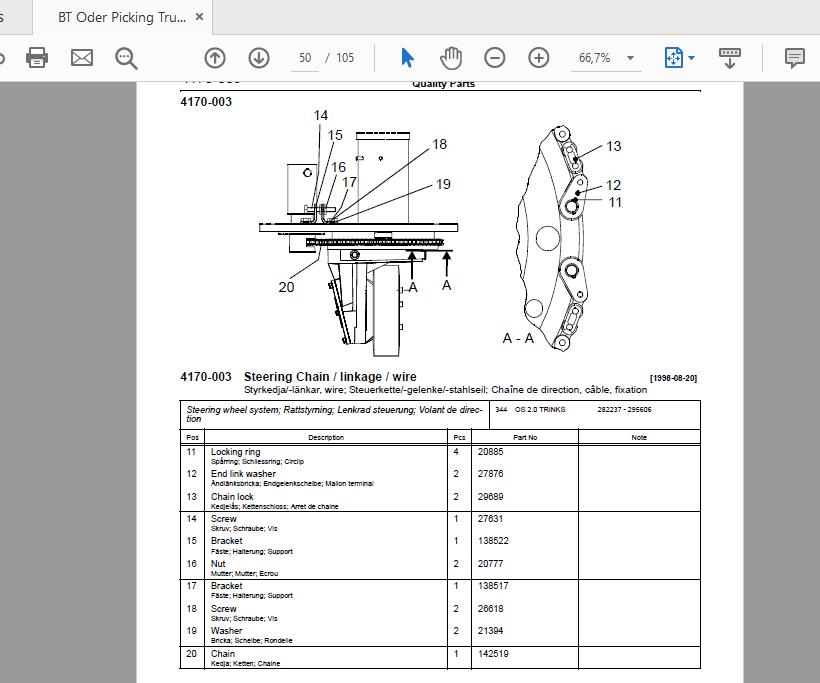Click callout number 18 in diagram
The image size is (820, 683).
pyautogui.click(x=439, y=144)
